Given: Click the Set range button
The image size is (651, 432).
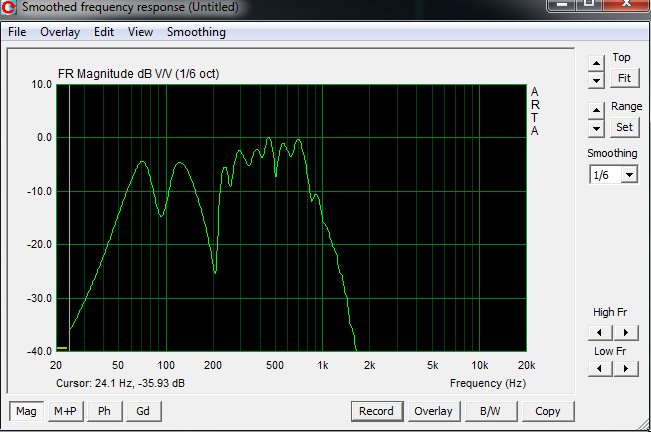Looking at the screenshot, I should pos(624,127).
